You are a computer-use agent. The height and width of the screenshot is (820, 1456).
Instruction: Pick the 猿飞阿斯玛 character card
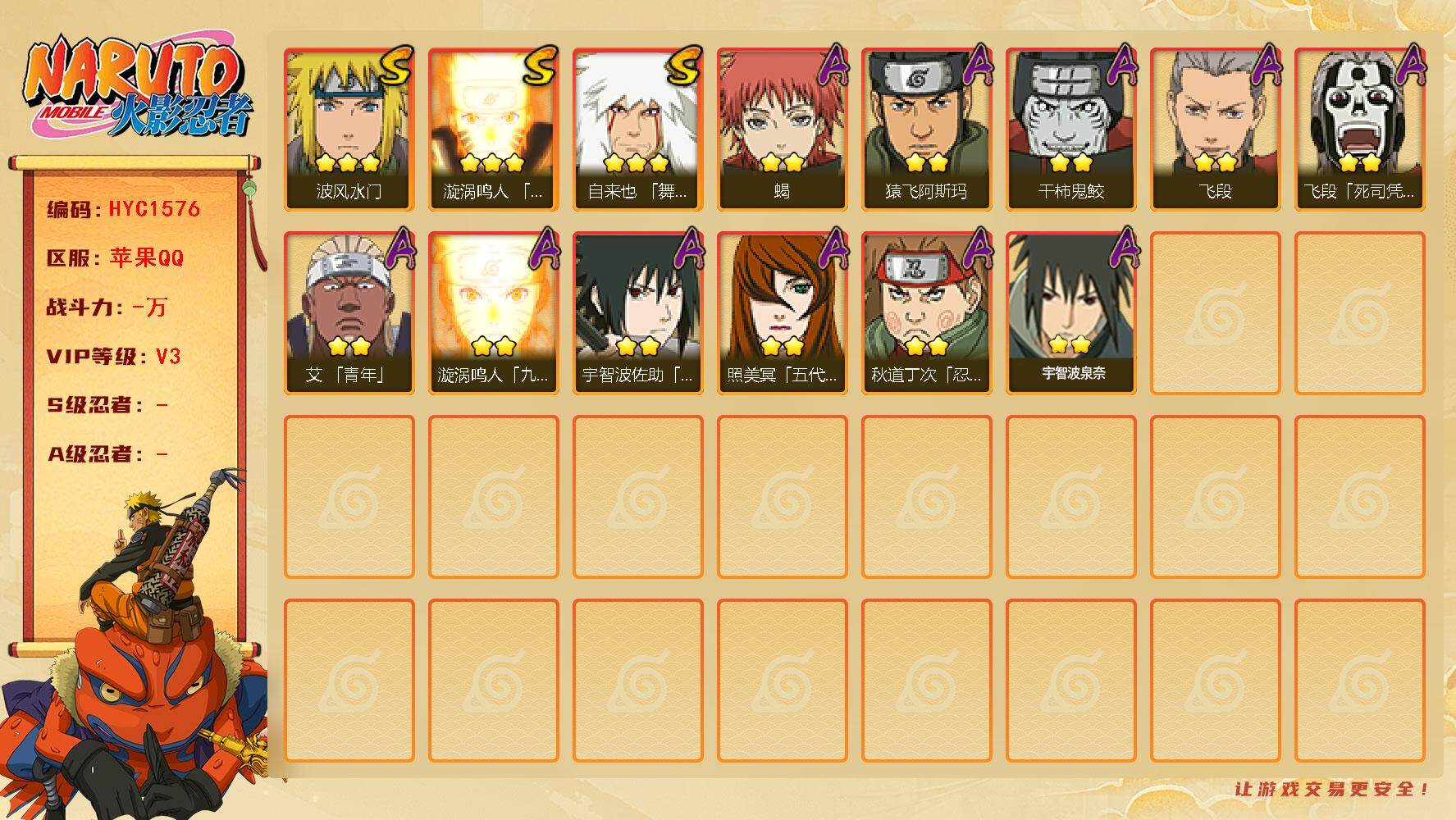tap(926, 130)
